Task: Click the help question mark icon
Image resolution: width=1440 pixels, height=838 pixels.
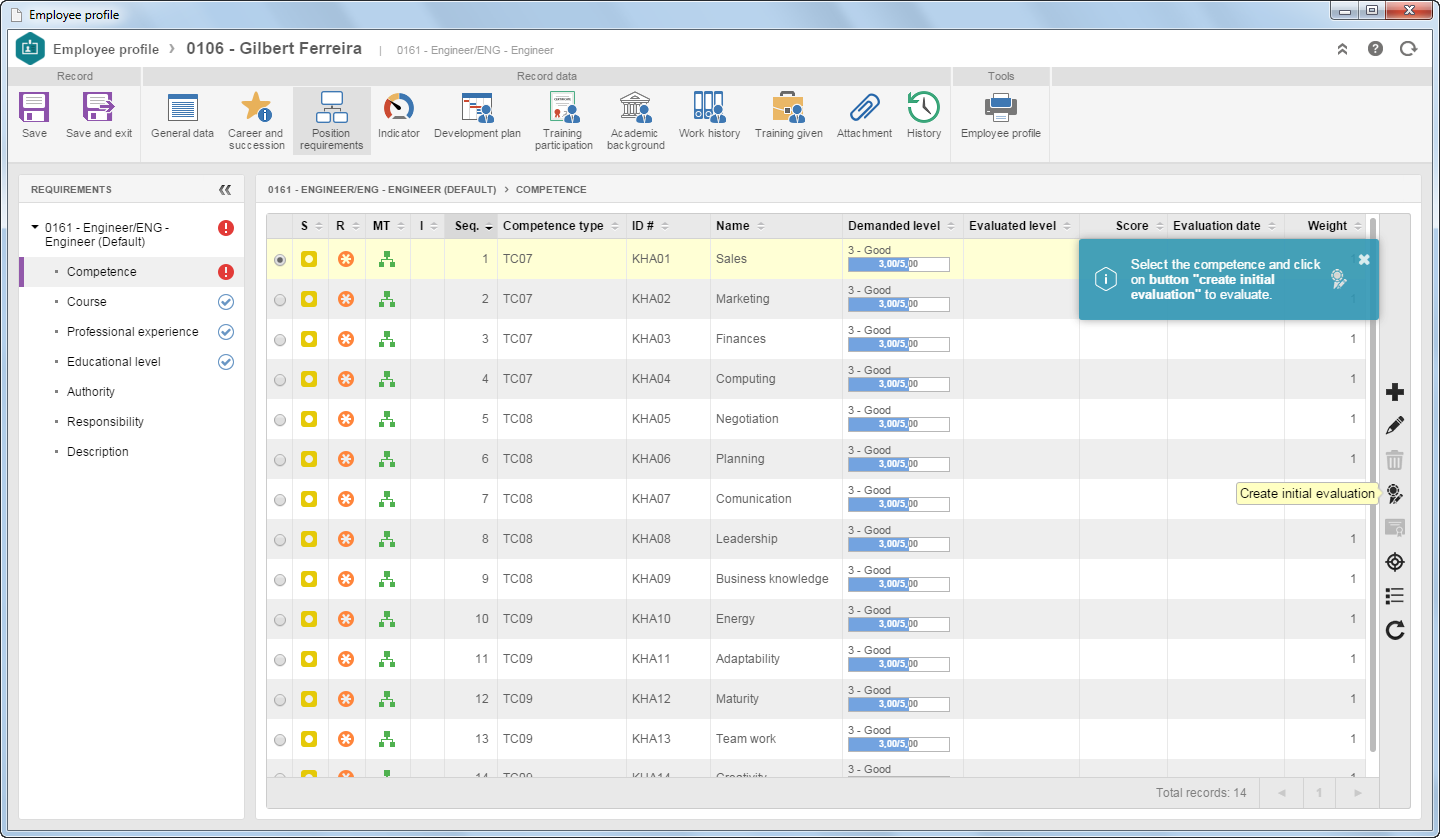Action: [1375, 48]
